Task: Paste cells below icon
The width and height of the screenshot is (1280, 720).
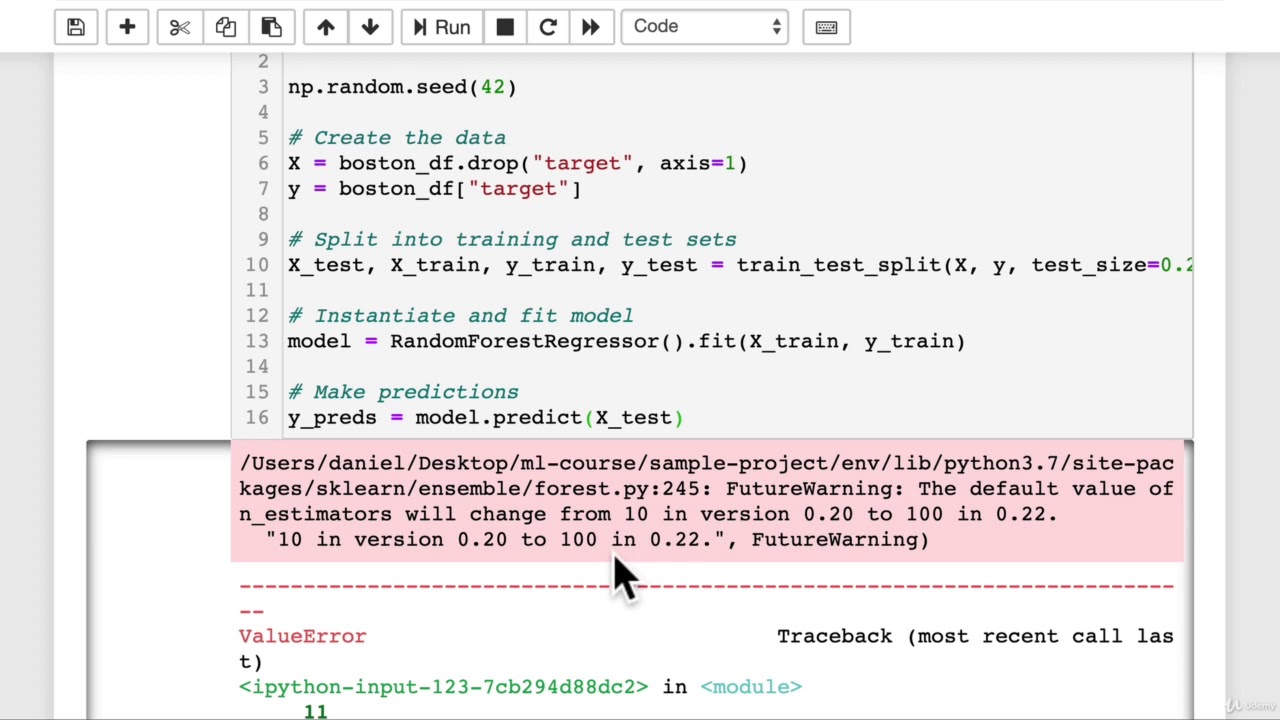Action: [271, 27]
